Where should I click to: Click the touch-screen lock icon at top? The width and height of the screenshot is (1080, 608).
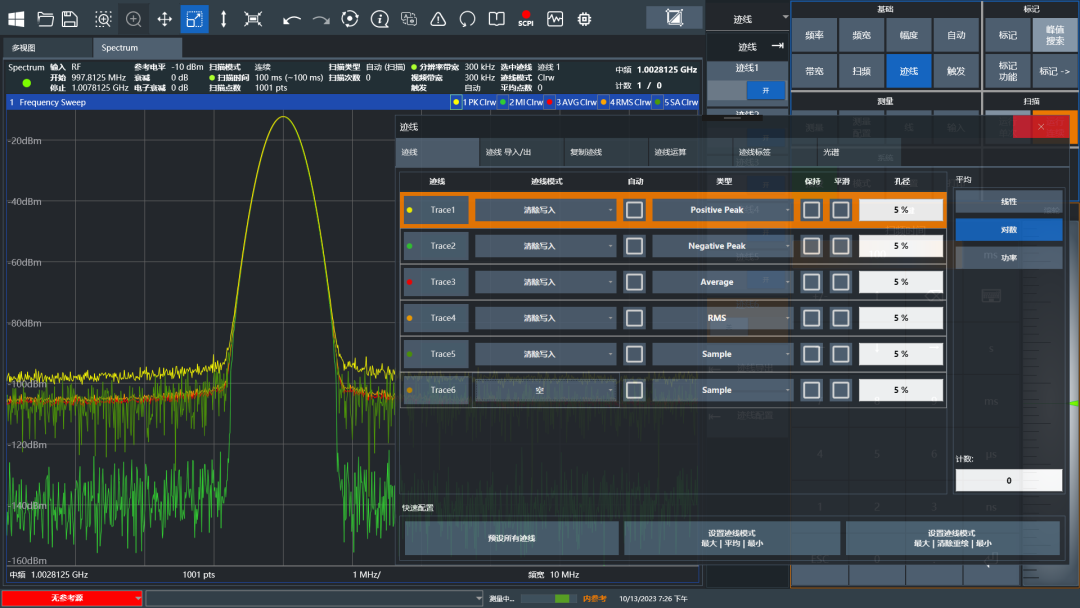click(x=674, y=17)
